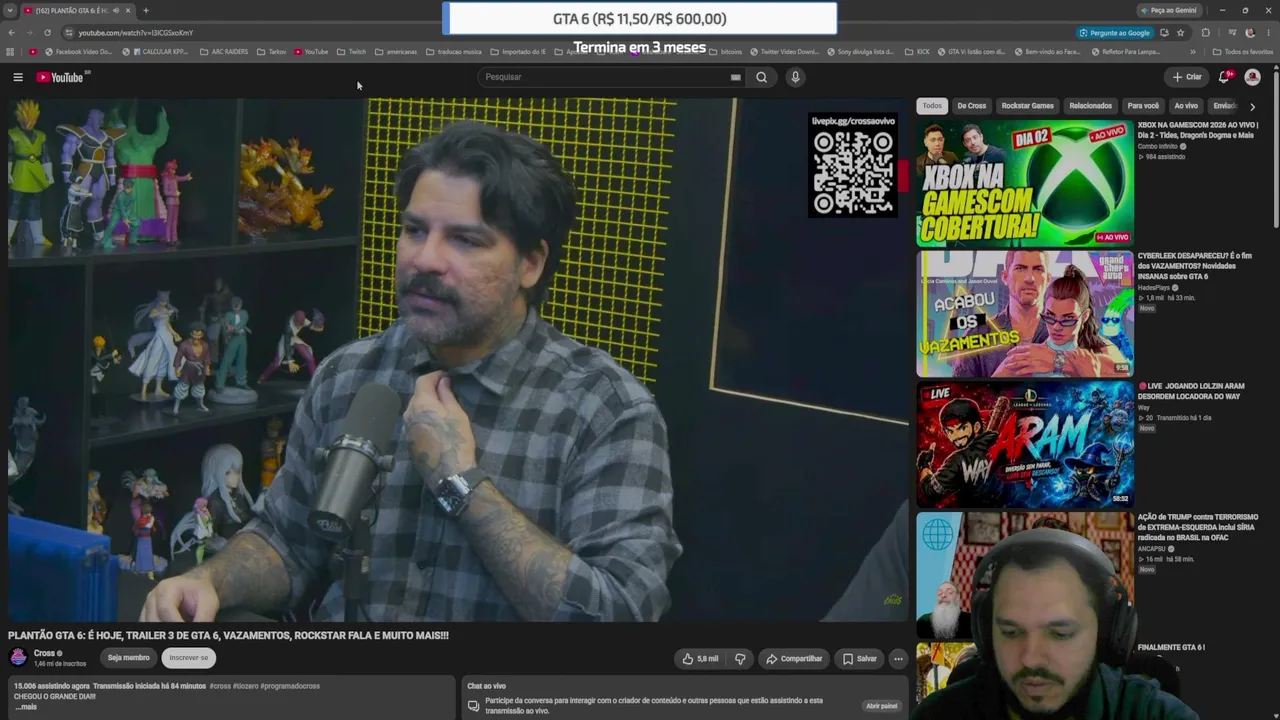1280x720 pixels.
Task: Open YouTube notifications bell
Action: click(1224, 77)
